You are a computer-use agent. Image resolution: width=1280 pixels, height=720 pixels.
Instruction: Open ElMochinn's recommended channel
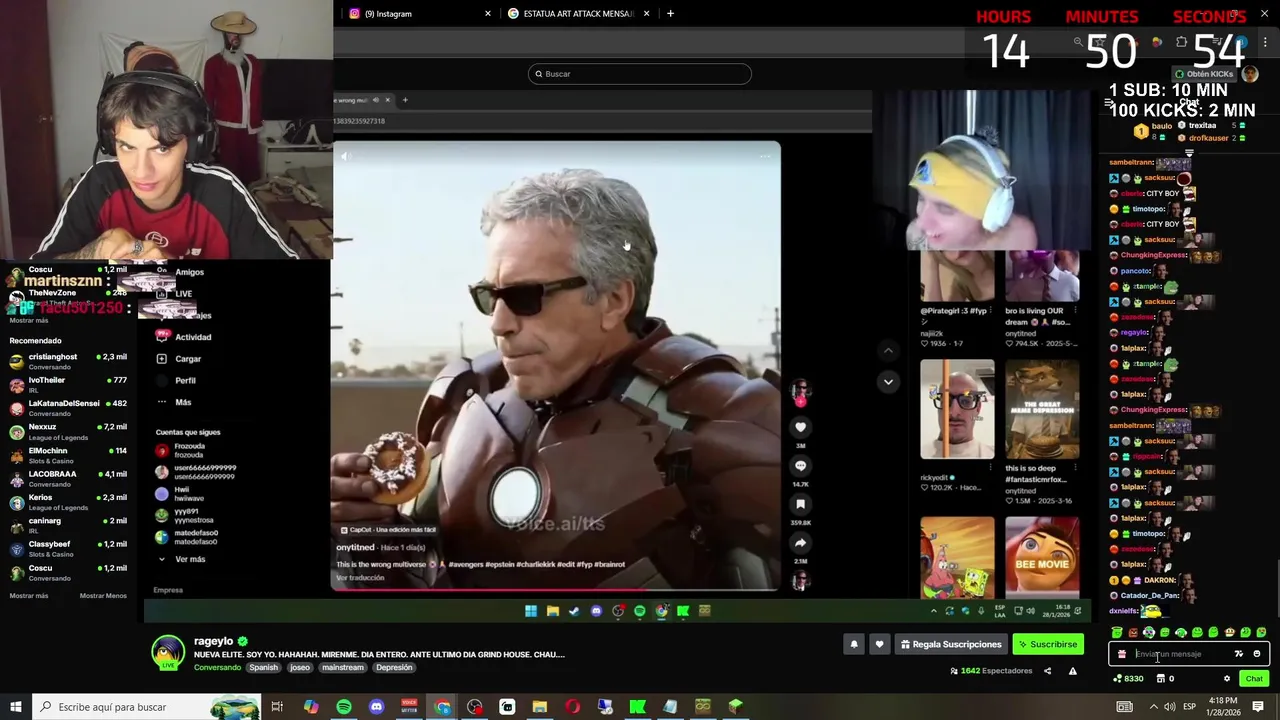(68, 454)
